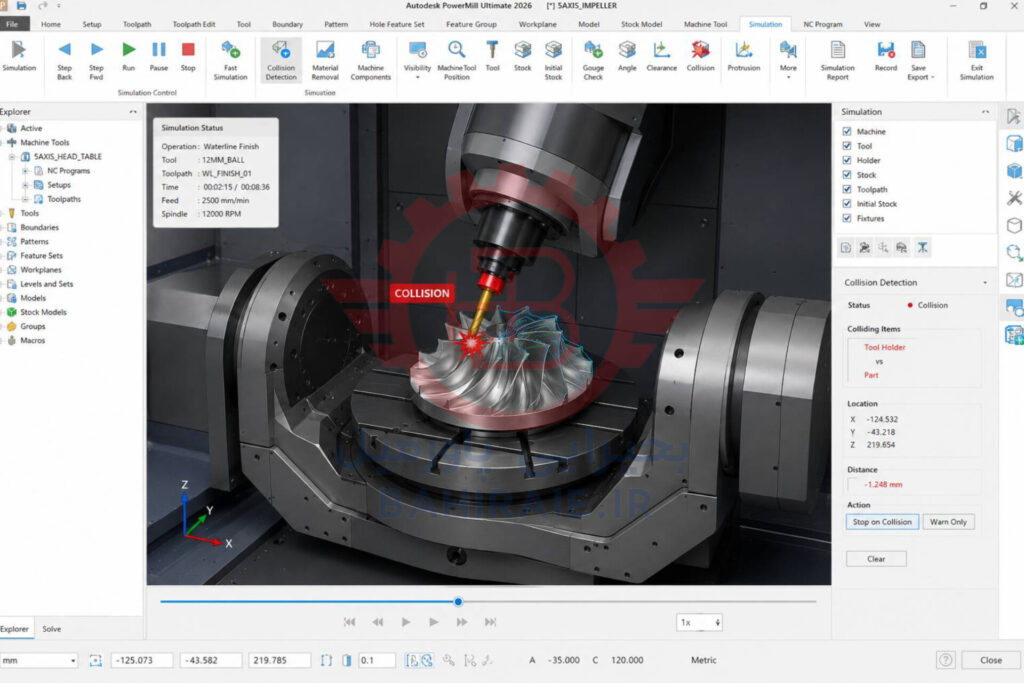1024x683 pixels.
Task: Open the playback speed 1x dropdown
Action: pyautogui.click(x=699, y=622)
